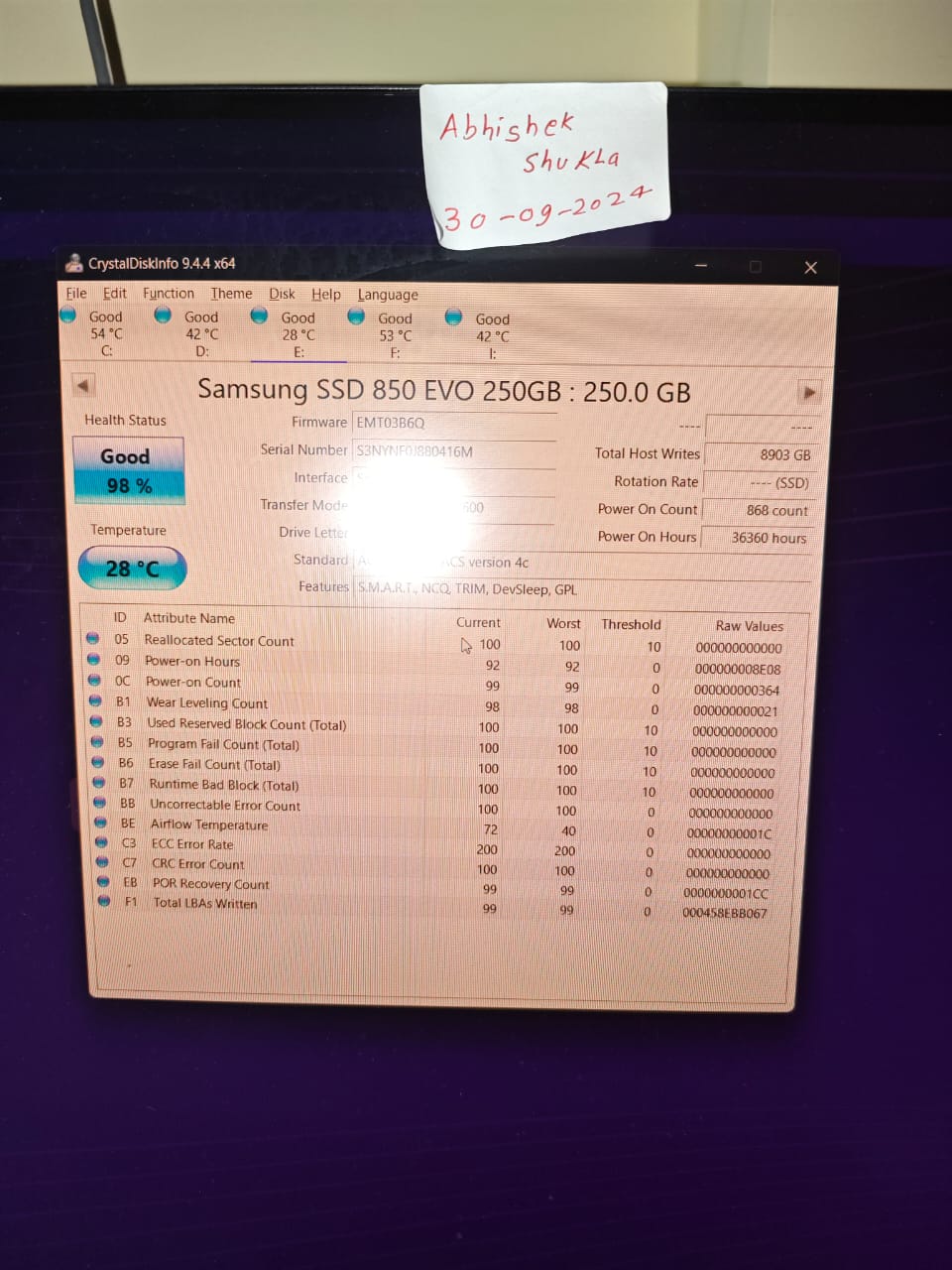Image resolution: width=952 pixels, height=1270 pixels.
Task: Open the Theme menu
Action: tap(231, 294)
